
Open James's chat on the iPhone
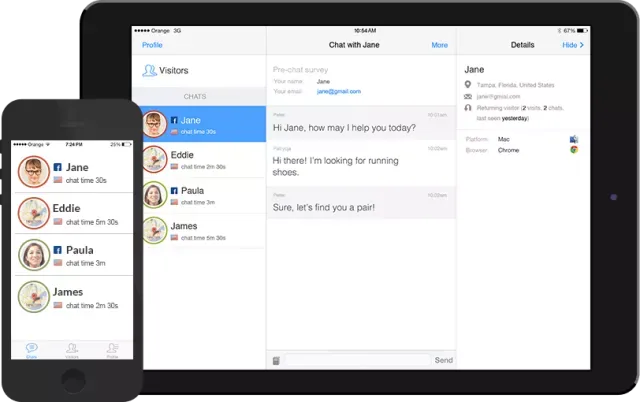(74, 297)
